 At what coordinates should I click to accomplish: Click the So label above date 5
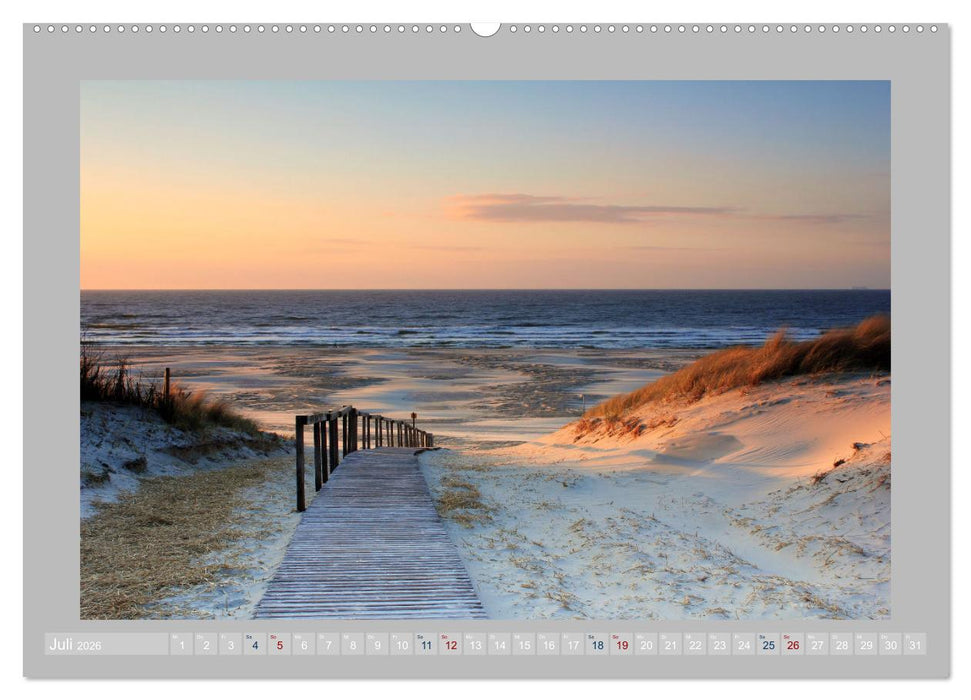[x=276, y=638]
